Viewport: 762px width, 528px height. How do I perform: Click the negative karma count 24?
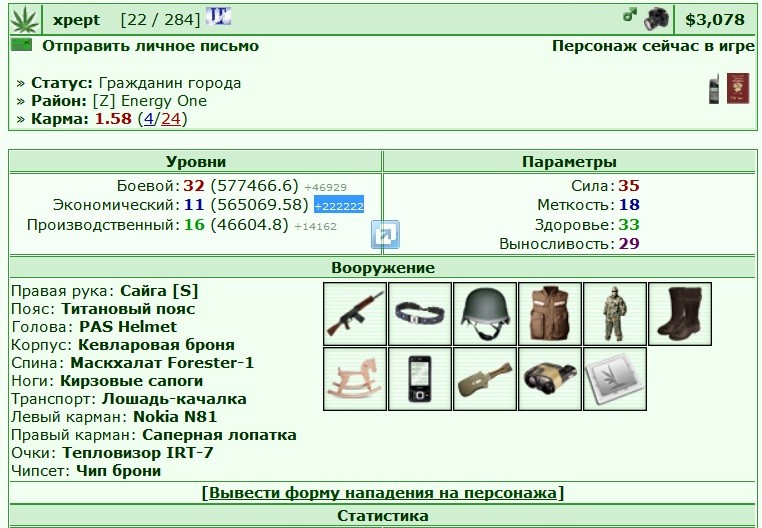coord(171,119)
